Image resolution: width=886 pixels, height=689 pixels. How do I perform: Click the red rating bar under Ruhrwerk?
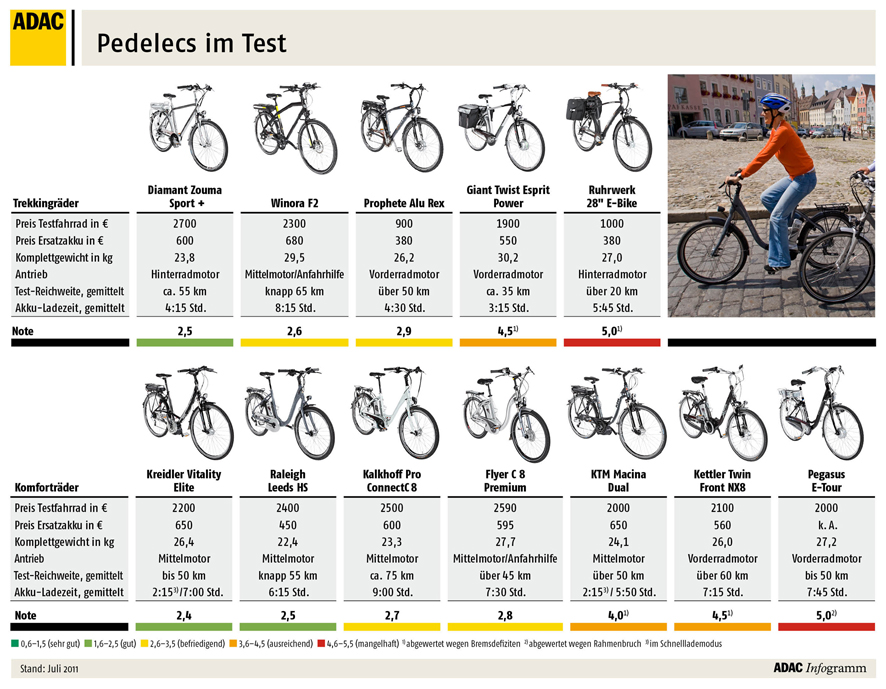612,343
